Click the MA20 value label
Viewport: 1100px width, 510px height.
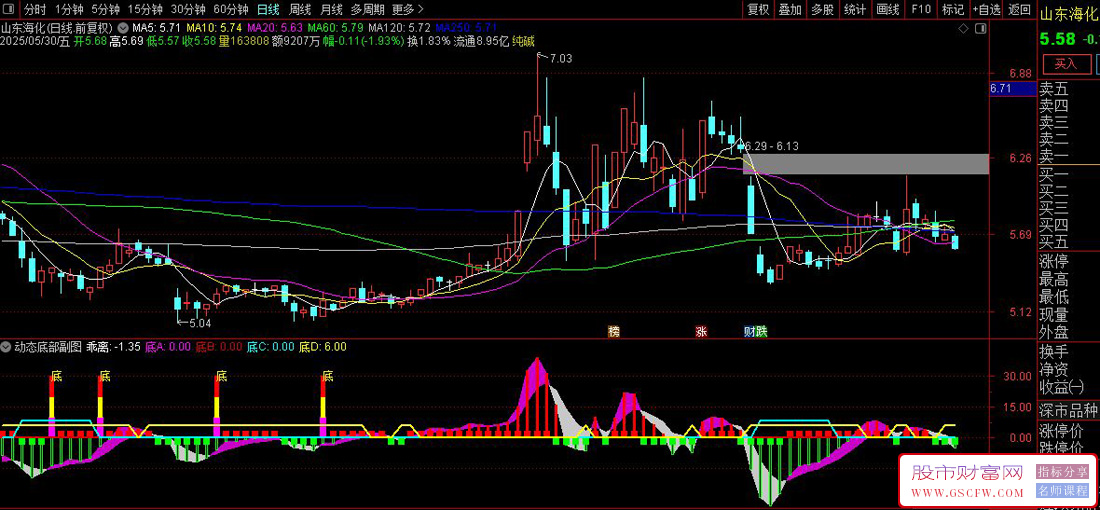click(x=275, y=28)
